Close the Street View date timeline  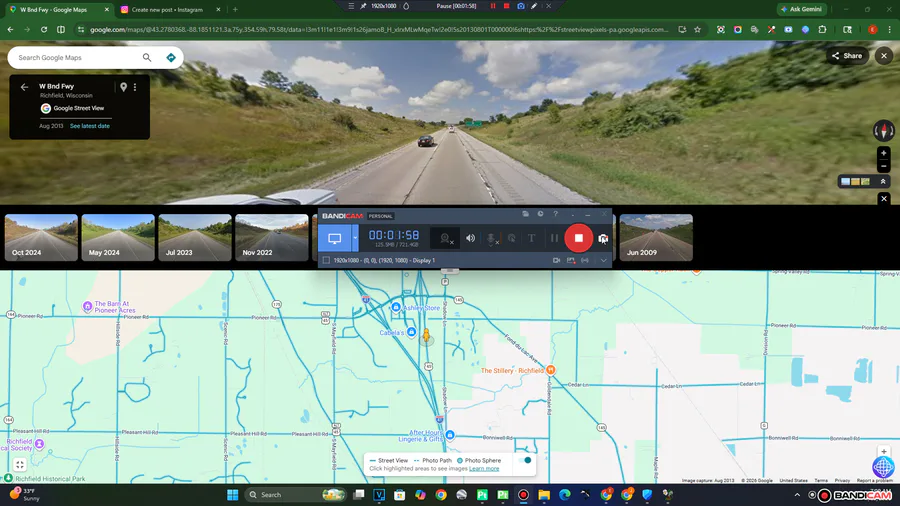(884, 198)
